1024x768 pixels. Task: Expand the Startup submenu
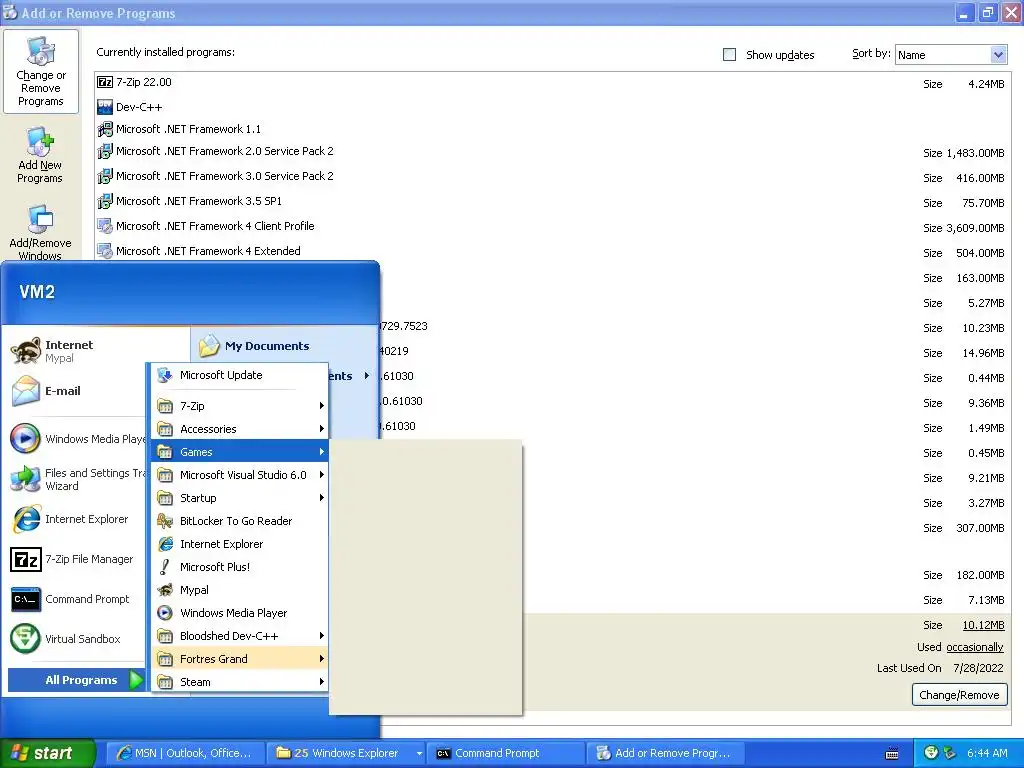(x=240, y=498)
